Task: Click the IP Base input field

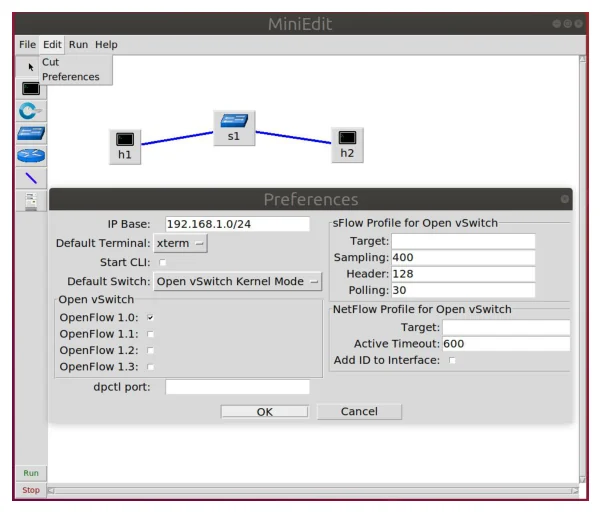Action: tap(238, 224)
